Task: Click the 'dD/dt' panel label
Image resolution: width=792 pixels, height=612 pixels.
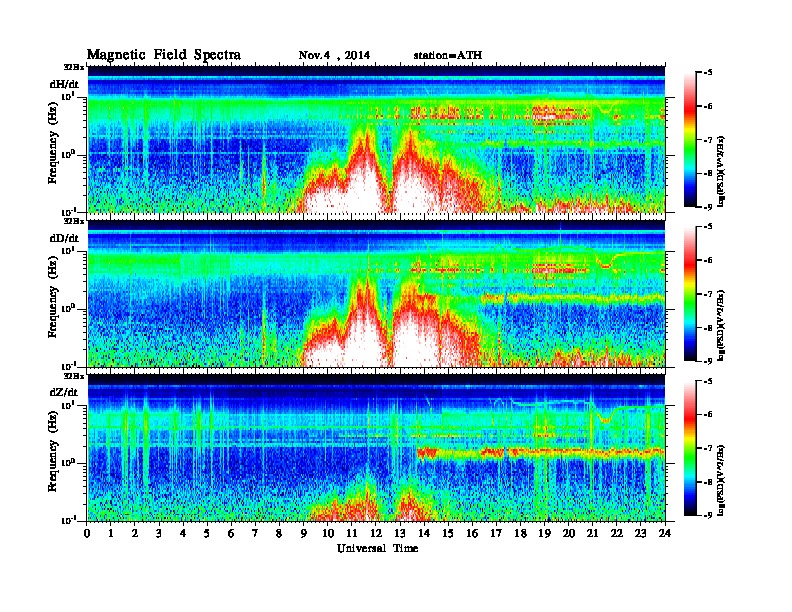Action: tap(64, 238)
